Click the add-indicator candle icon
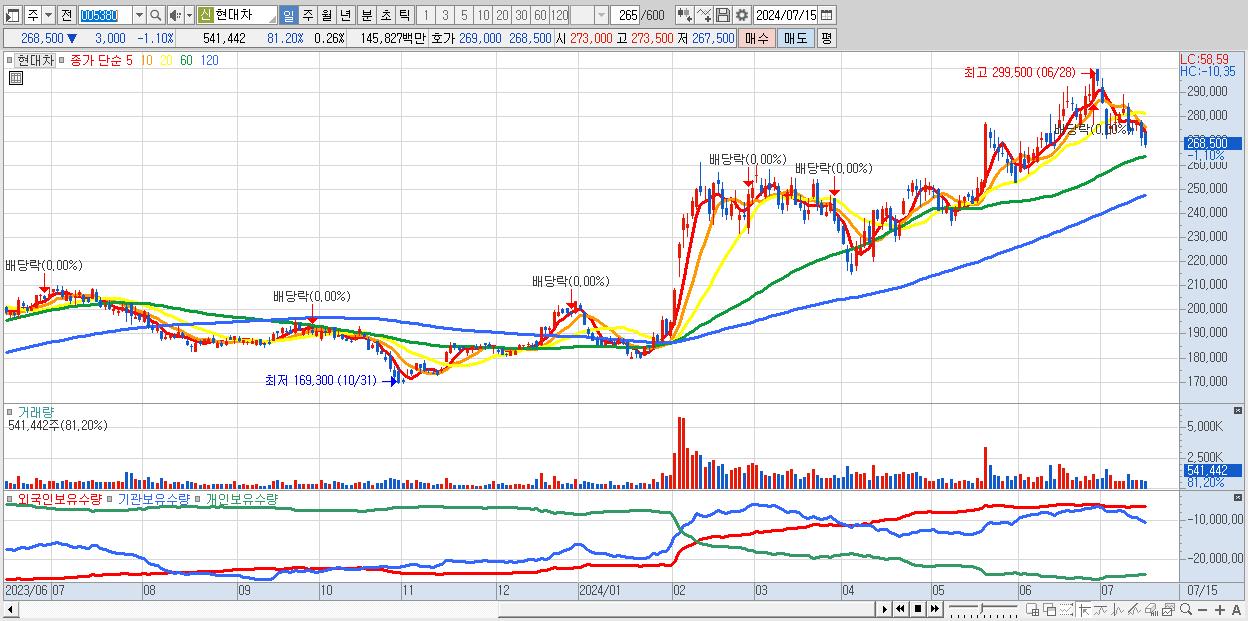This screenshot has width=1248, height=621. tap(685, 15)
